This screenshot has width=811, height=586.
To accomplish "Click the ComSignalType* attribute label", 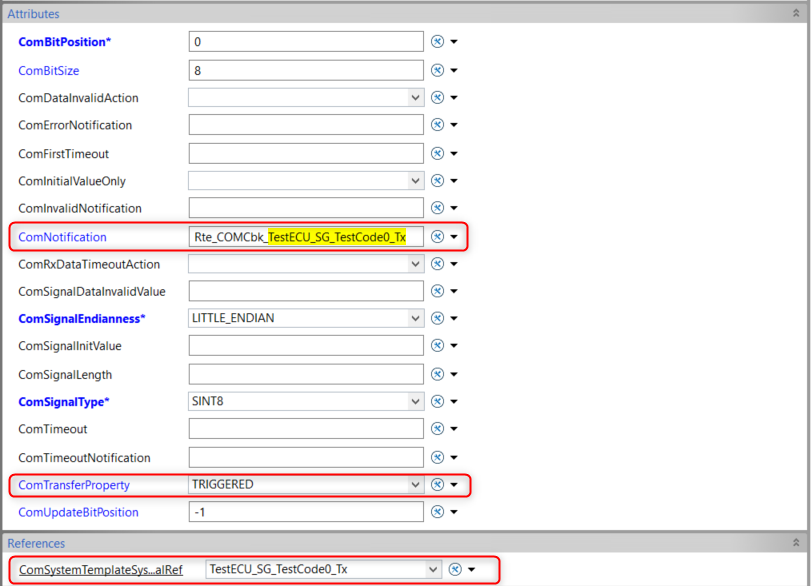I will click(x=64, y=402).
